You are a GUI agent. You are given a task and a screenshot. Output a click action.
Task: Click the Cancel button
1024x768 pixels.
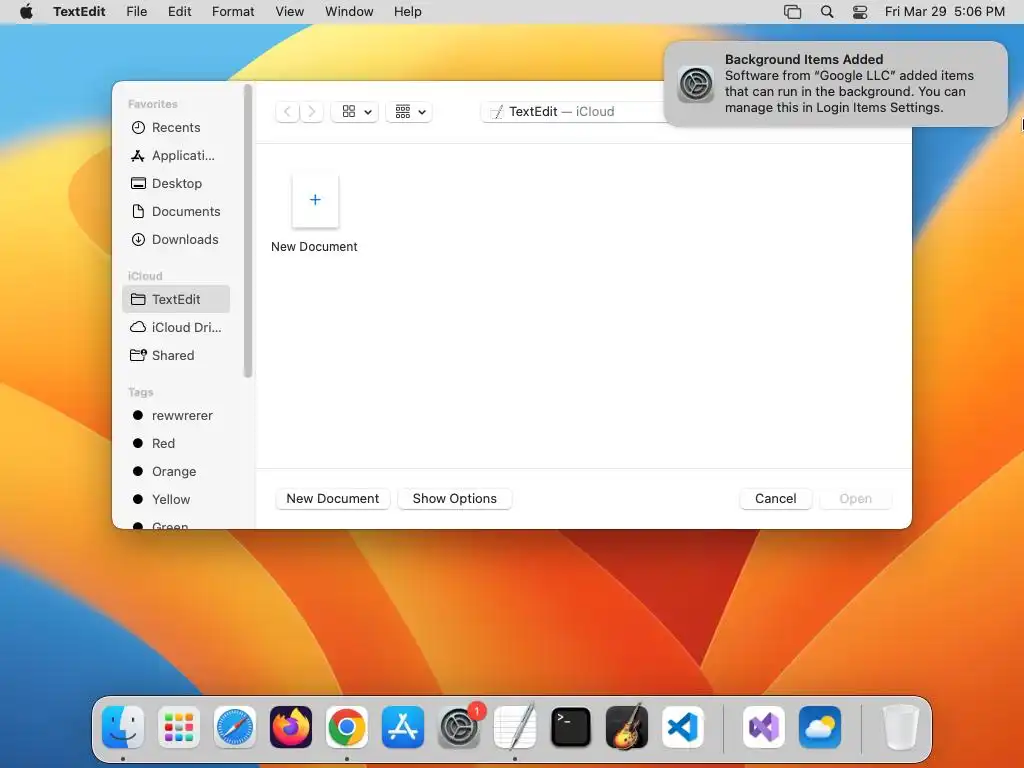click(x=775, y=499)
